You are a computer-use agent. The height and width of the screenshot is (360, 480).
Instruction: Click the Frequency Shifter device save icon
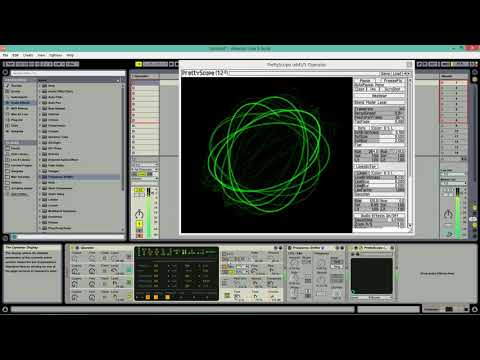pyautogui.click(x=342, y=248)
